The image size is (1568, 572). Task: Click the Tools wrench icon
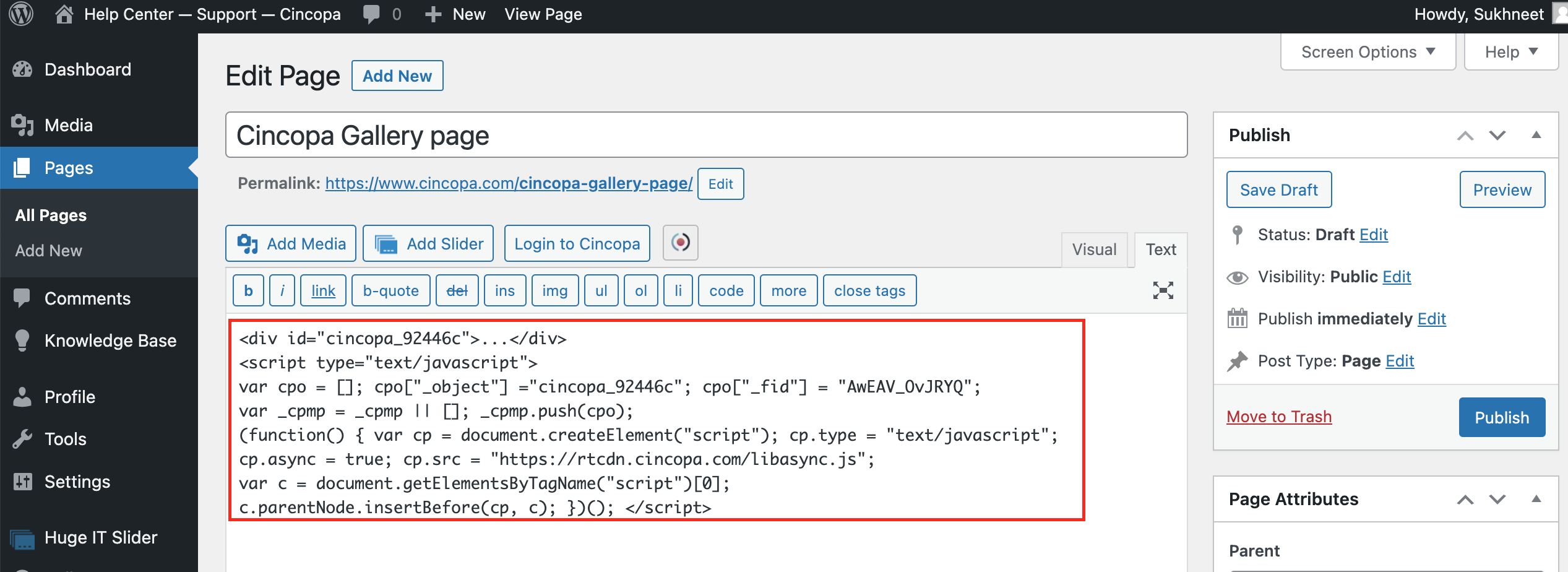[x=22, y=439]
